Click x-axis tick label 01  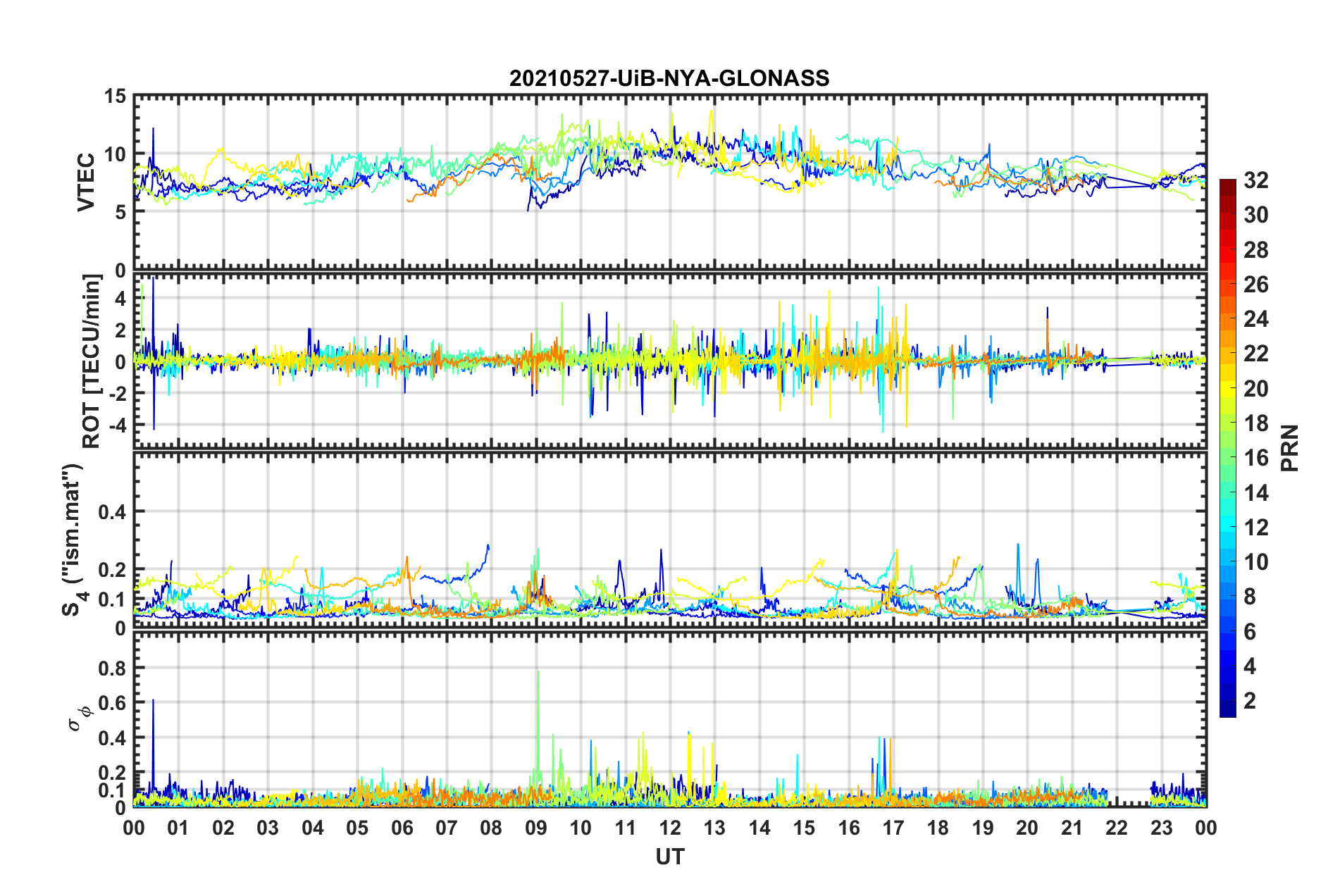[178, 828]
